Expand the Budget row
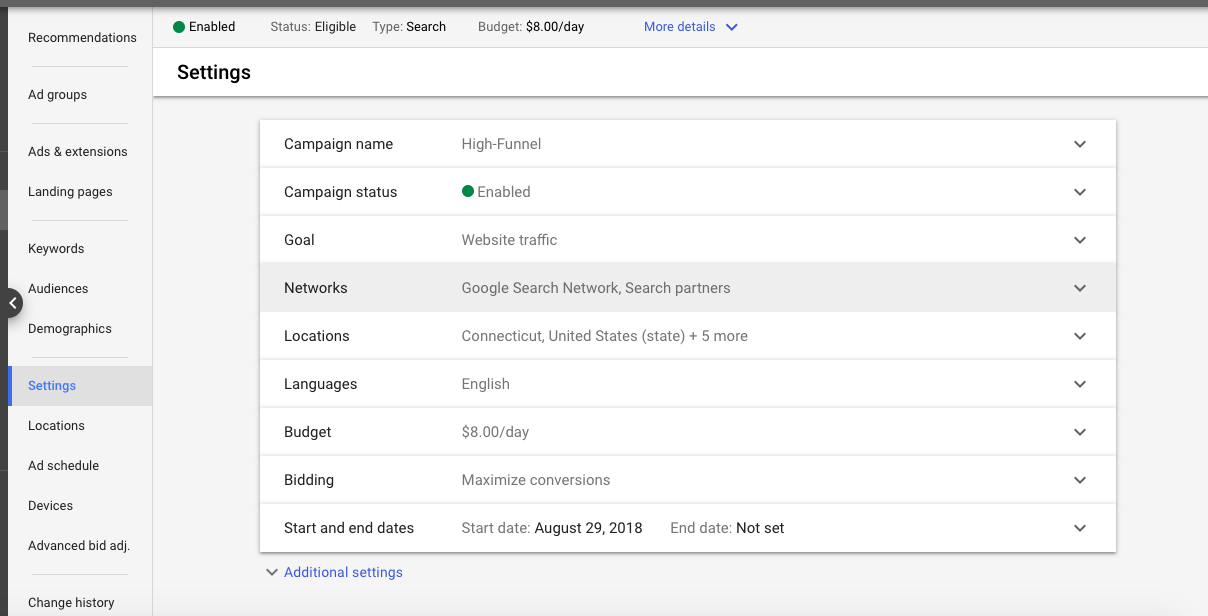1208x616 pixels. click(x=1080, y=431)
